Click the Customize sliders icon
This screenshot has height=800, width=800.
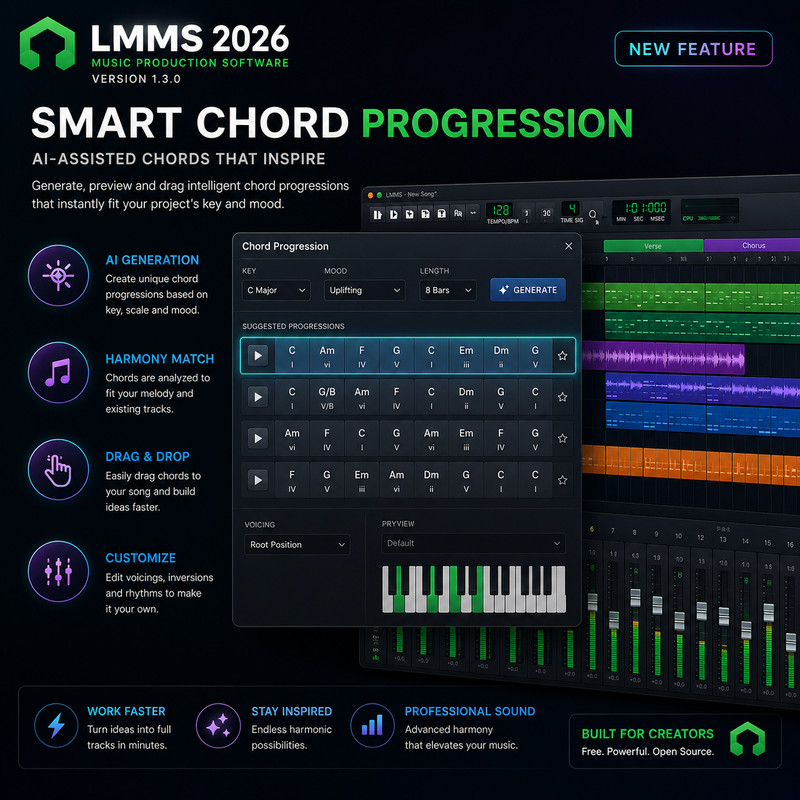(x=59, y=571)
